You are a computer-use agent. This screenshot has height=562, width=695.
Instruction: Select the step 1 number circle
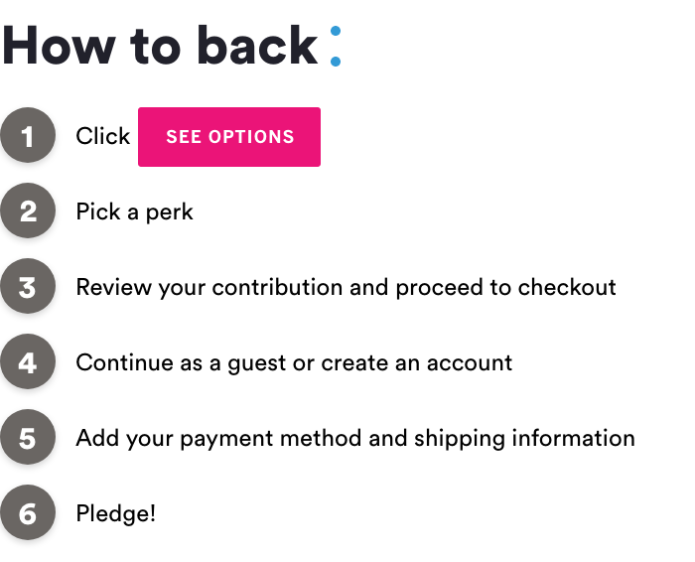click(x=28, y=135)
